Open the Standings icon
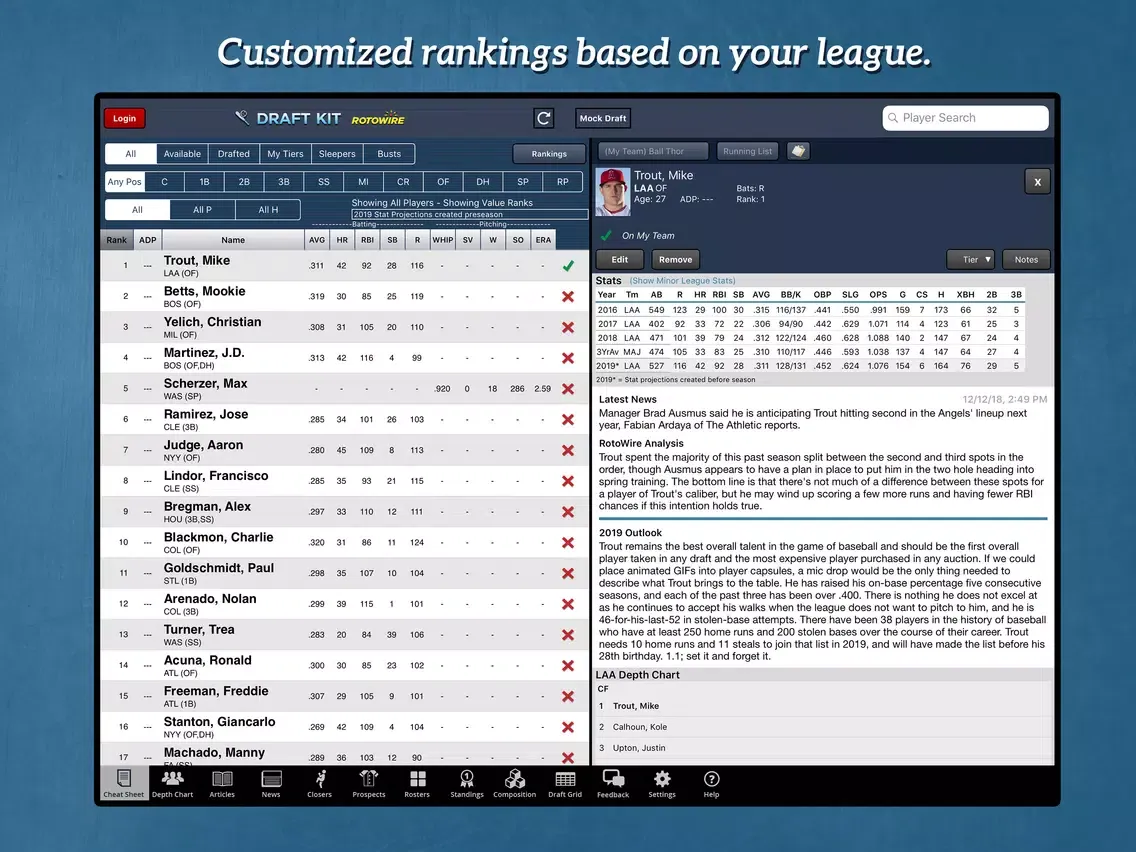The width and height of the screenshot is (1136, 852). point(467,784)
